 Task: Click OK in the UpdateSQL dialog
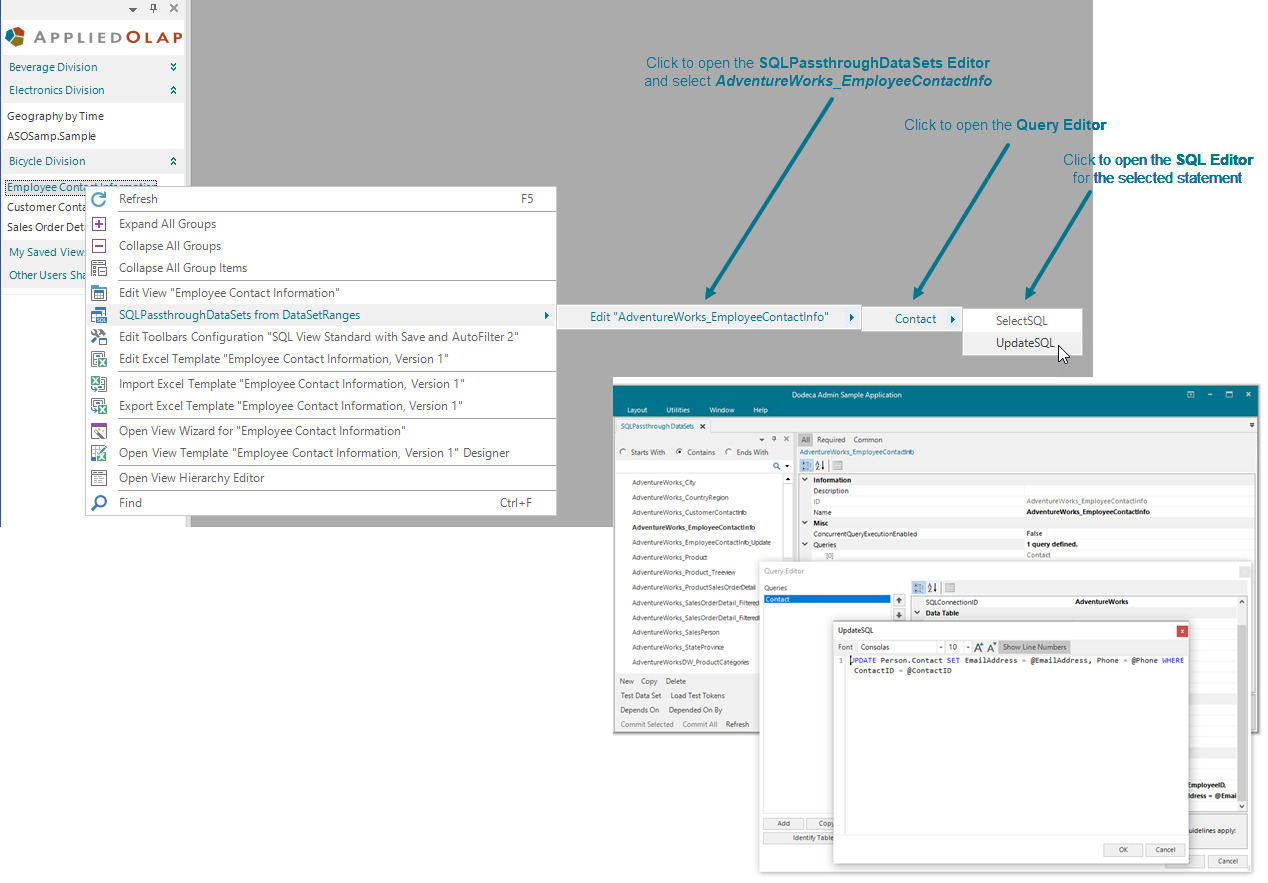coord(1122,850)
